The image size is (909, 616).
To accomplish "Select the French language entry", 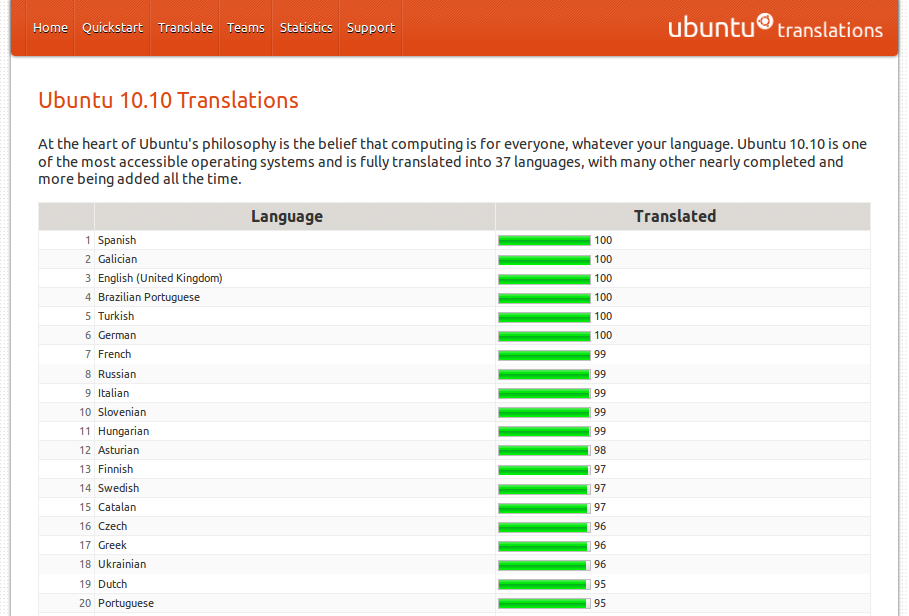I will pyautogui.click(x=114, y=354).
